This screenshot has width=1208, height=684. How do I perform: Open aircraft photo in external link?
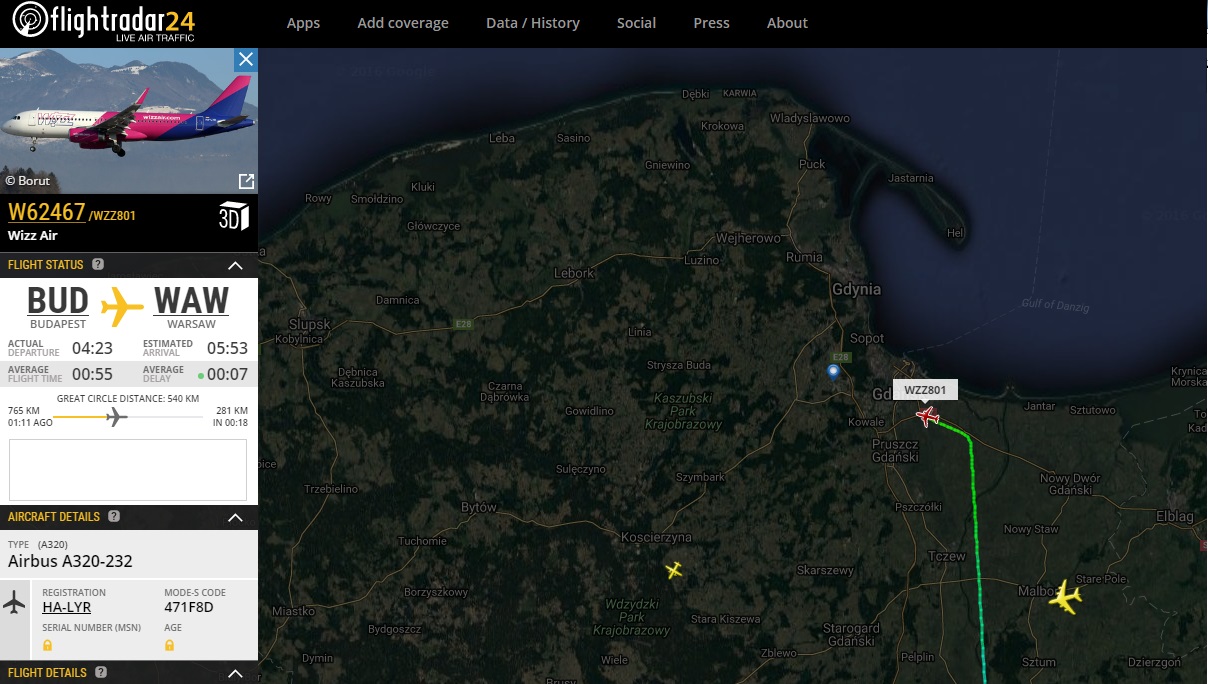coord(246,181)
